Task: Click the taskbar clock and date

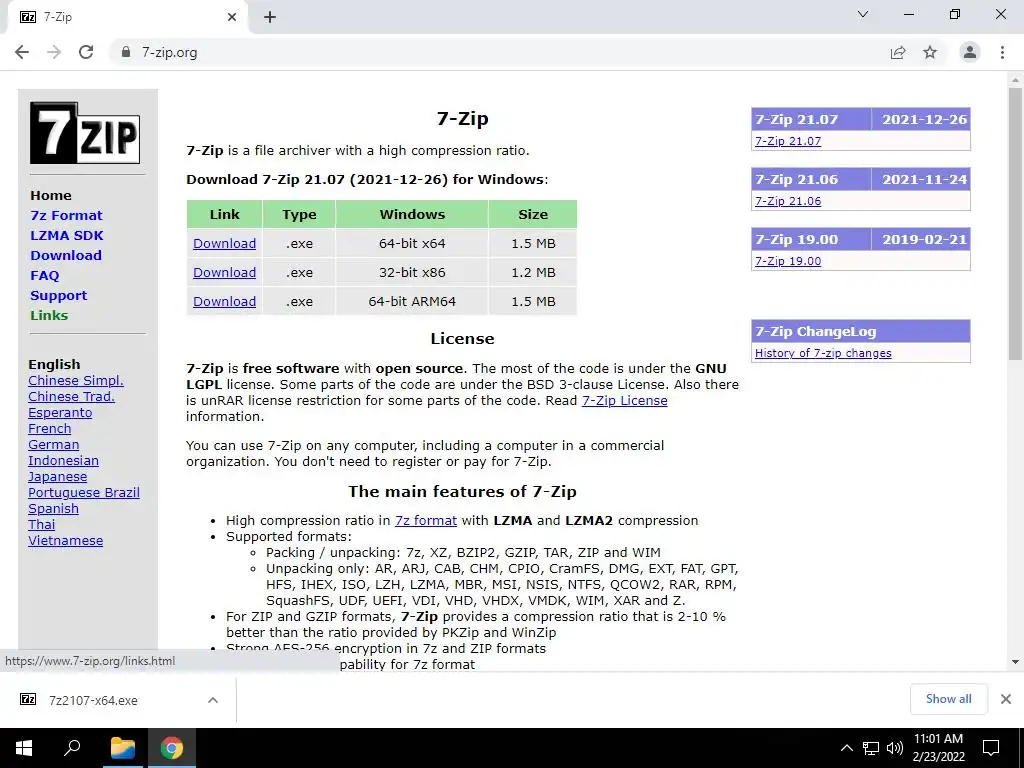Action: [x=938, y=748]
